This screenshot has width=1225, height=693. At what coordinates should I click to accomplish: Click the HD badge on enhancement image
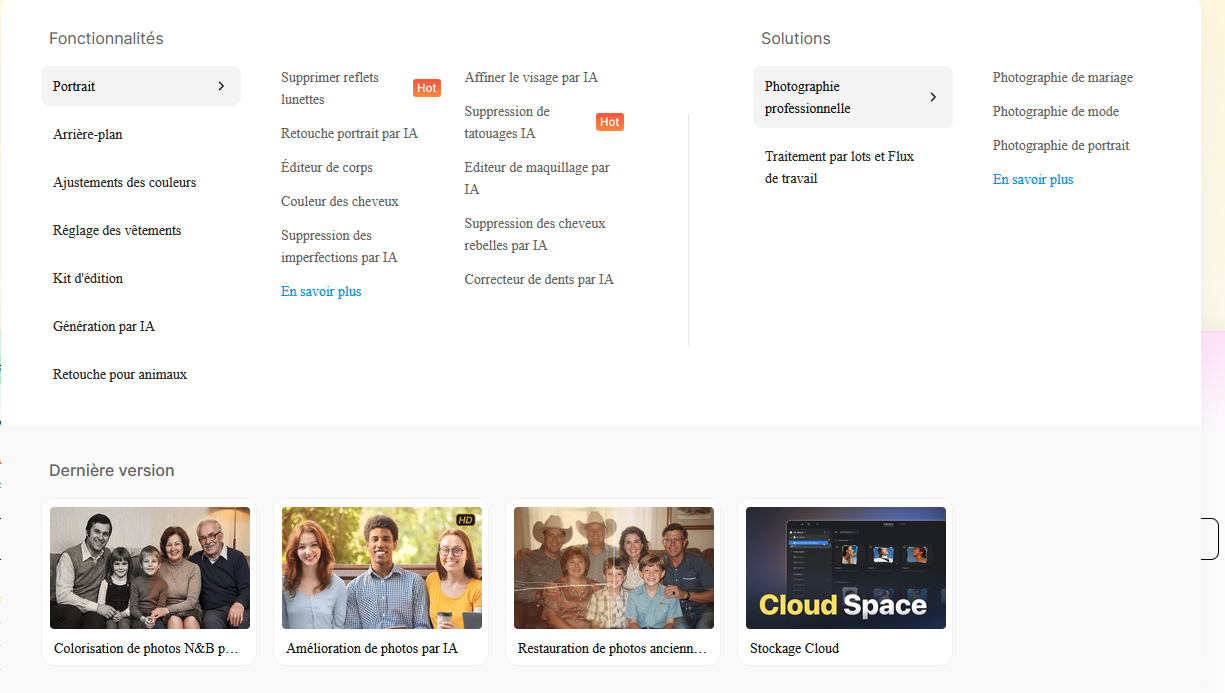click(465, 520)
